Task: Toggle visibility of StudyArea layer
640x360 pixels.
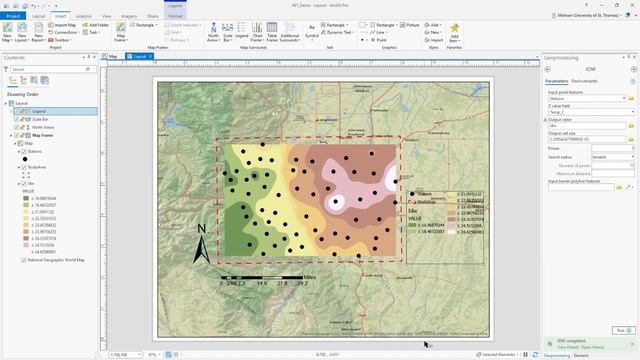Action: point(24,167)
